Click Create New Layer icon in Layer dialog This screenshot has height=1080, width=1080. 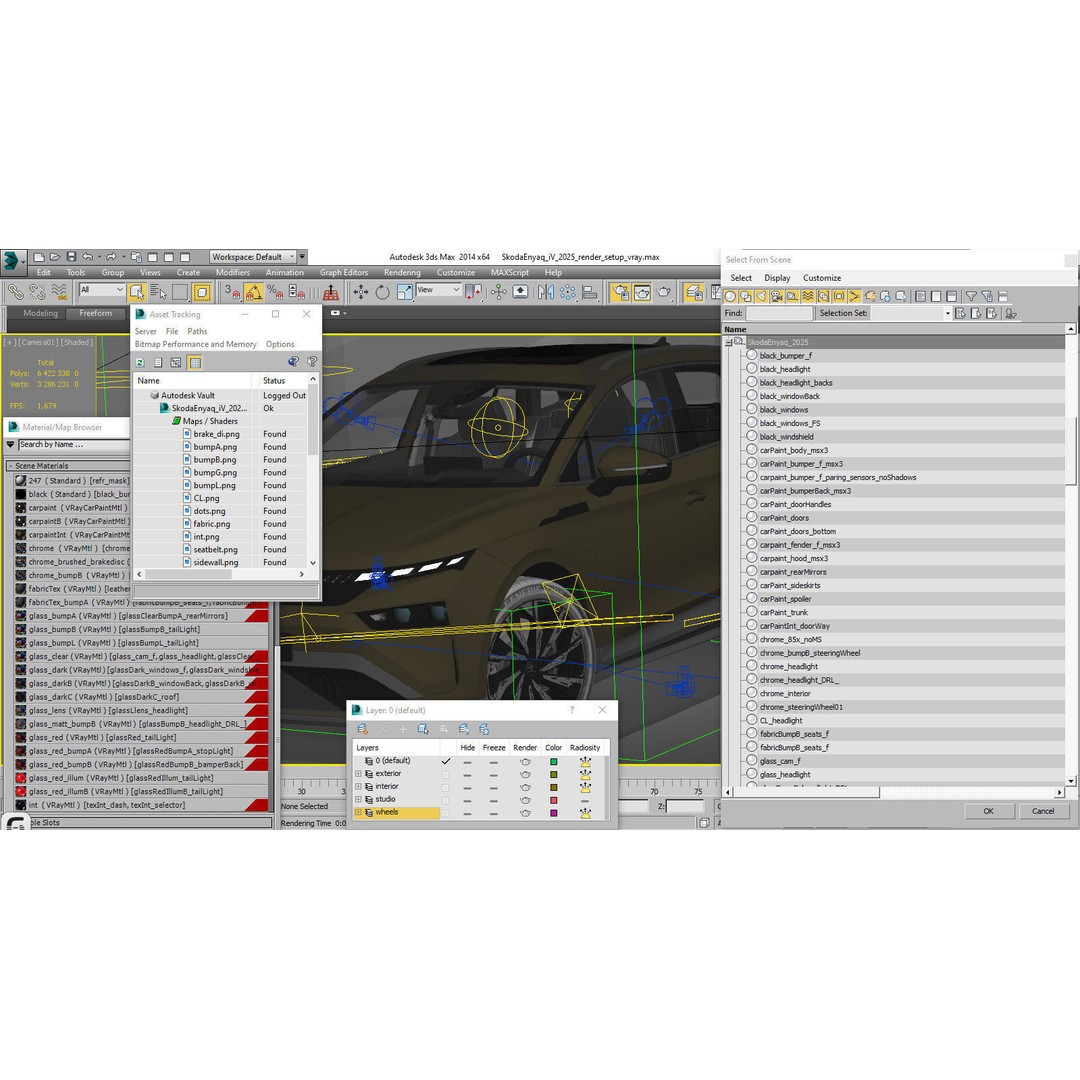tap(362, 729)
